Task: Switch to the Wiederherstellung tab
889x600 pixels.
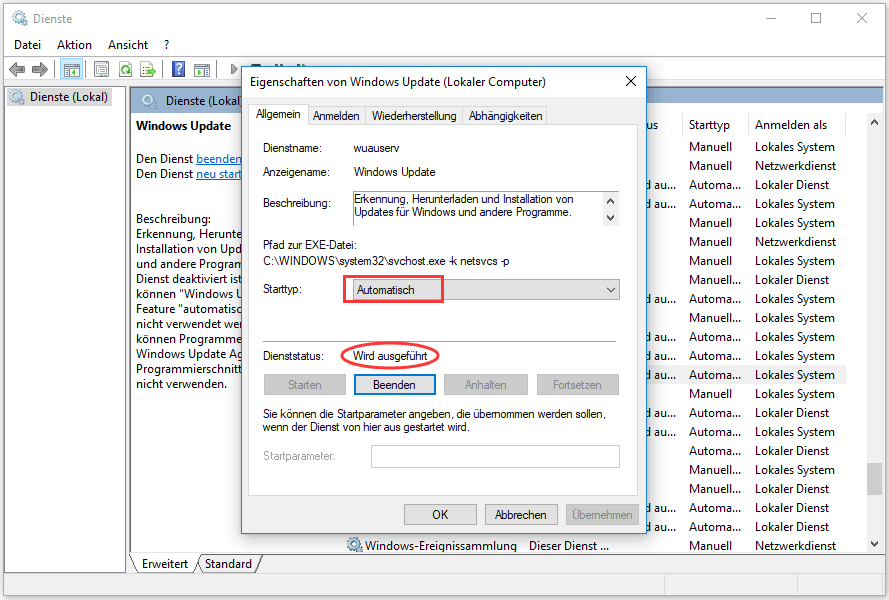Action: point(414,116)
